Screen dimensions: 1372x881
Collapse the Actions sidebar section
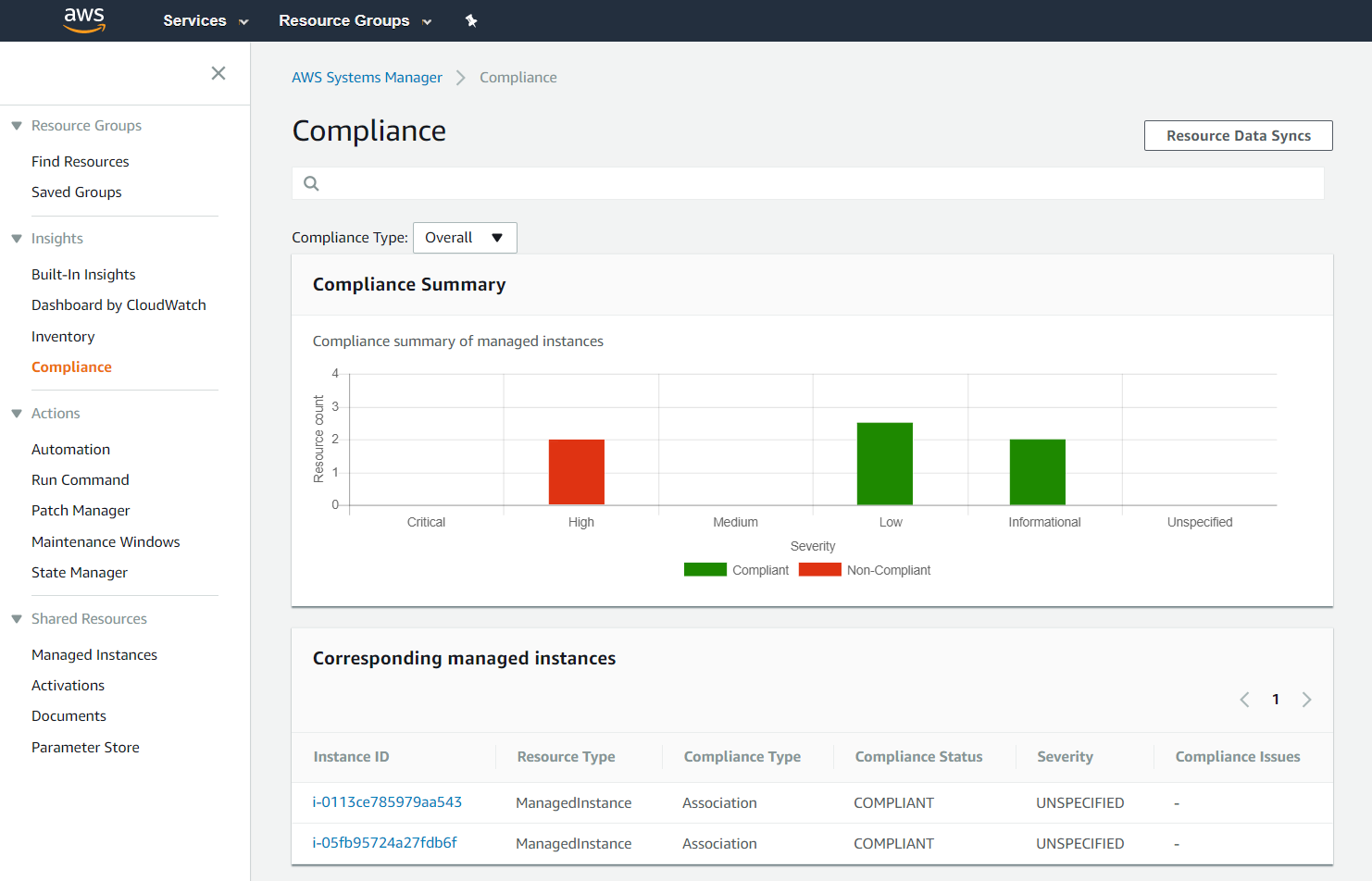pos(17,414)
